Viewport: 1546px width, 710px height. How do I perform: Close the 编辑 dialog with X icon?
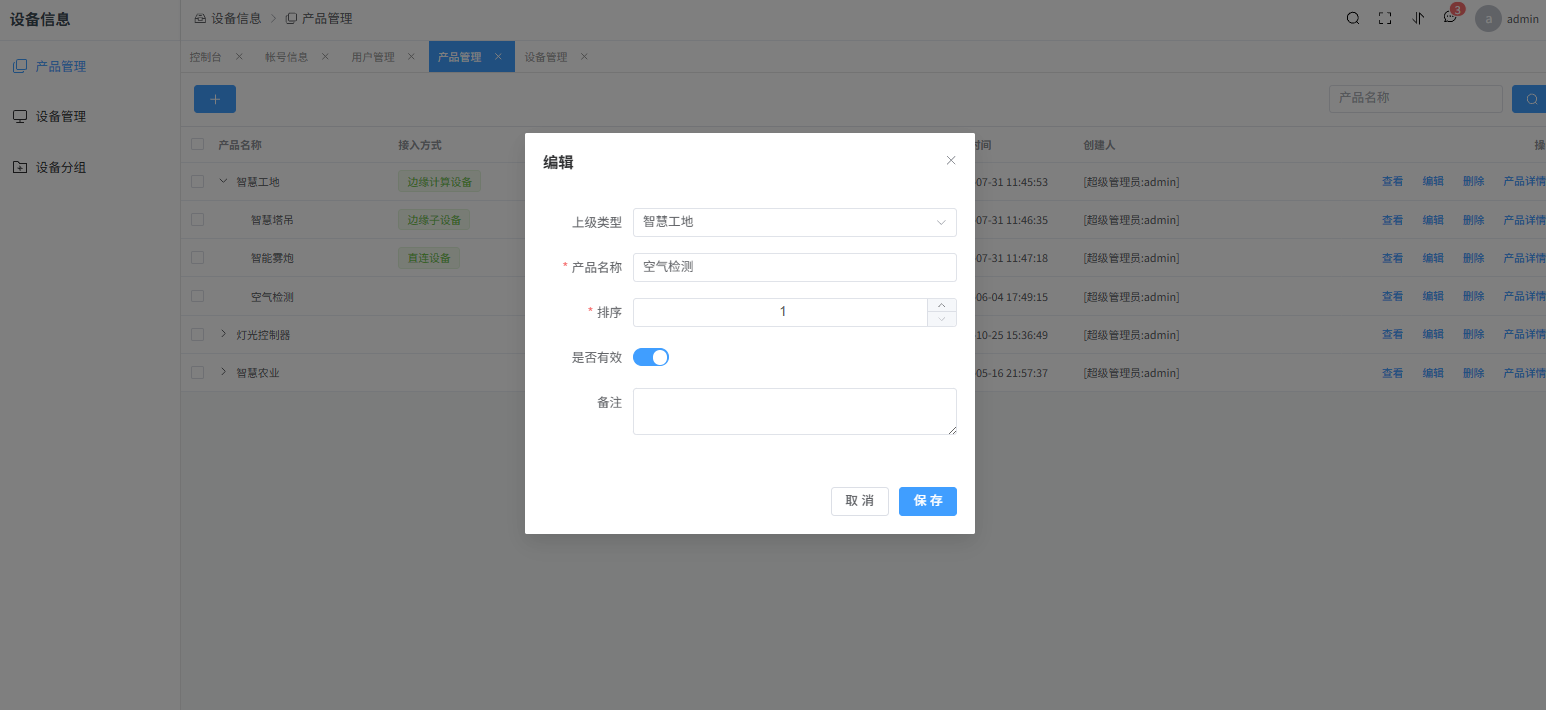[x=951, y=160]
